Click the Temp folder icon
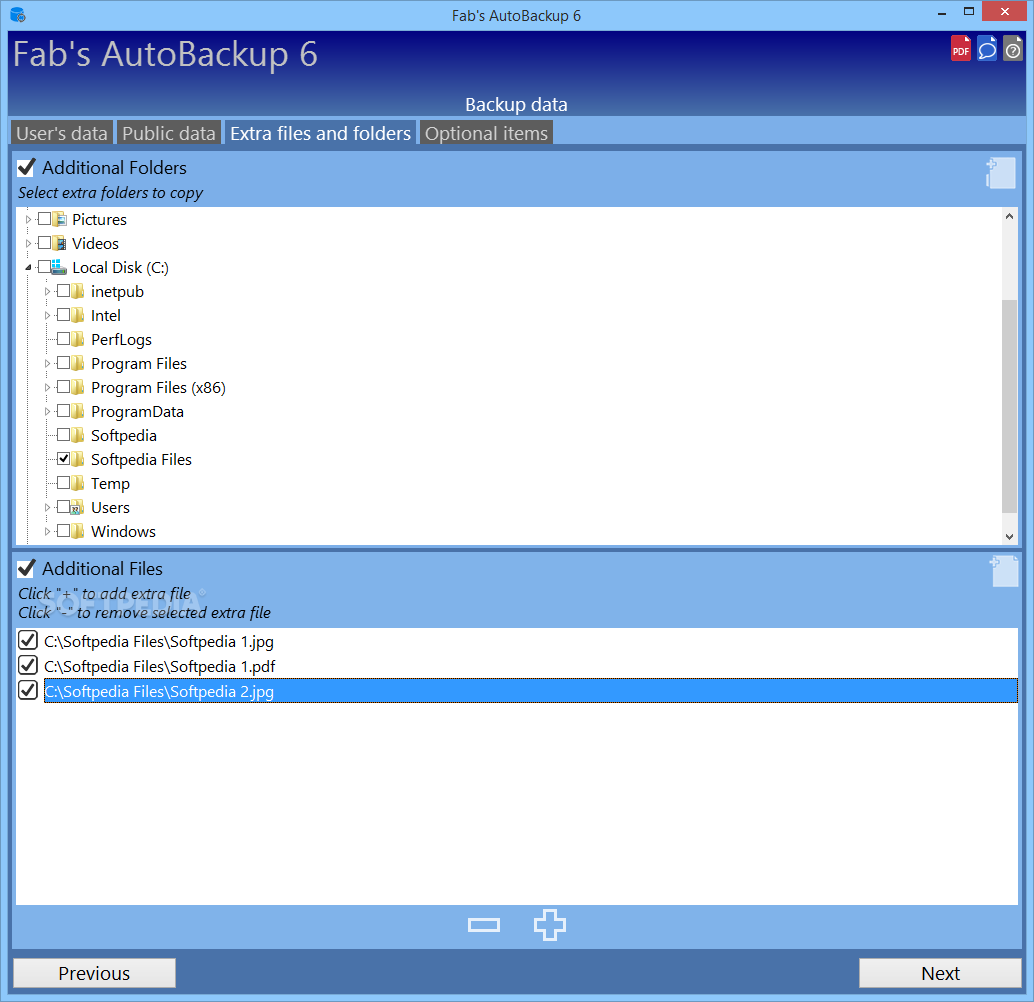1034x1002 pixels. (77, 483)
